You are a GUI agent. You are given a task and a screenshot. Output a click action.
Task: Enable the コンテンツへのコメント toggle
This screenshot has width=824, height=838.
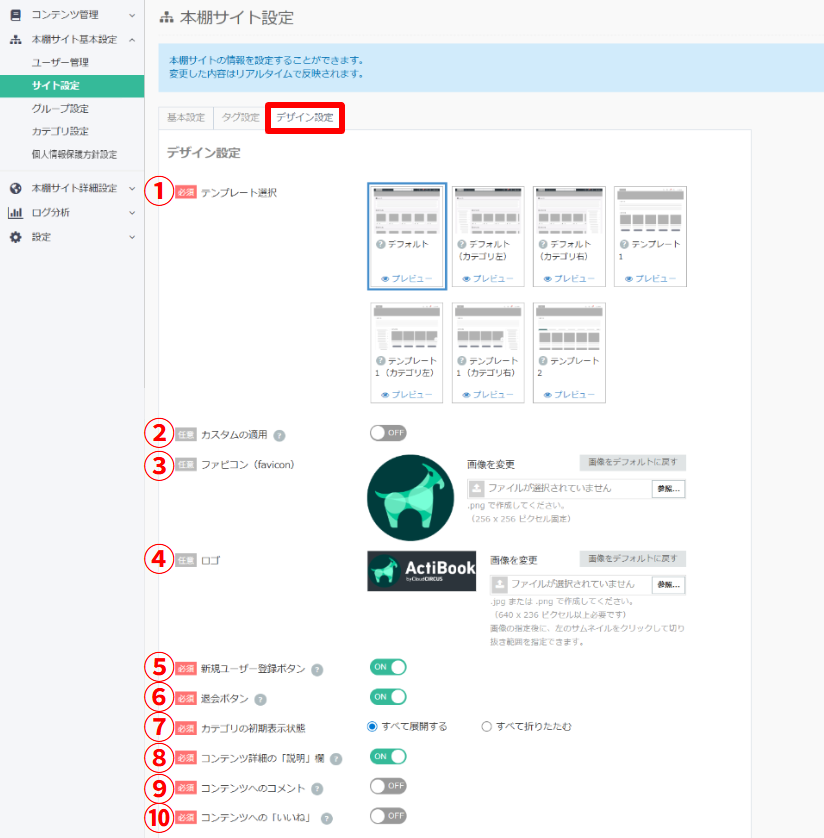point(388,786)
